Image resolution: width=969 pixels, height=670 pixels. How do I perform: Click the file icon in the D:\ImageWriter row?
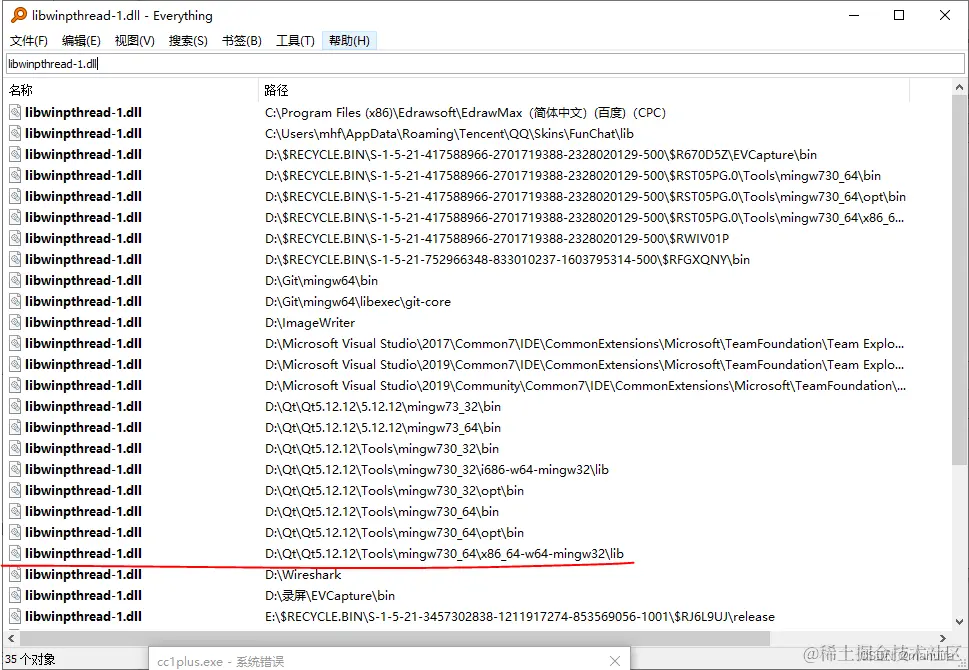coord(15,322)
